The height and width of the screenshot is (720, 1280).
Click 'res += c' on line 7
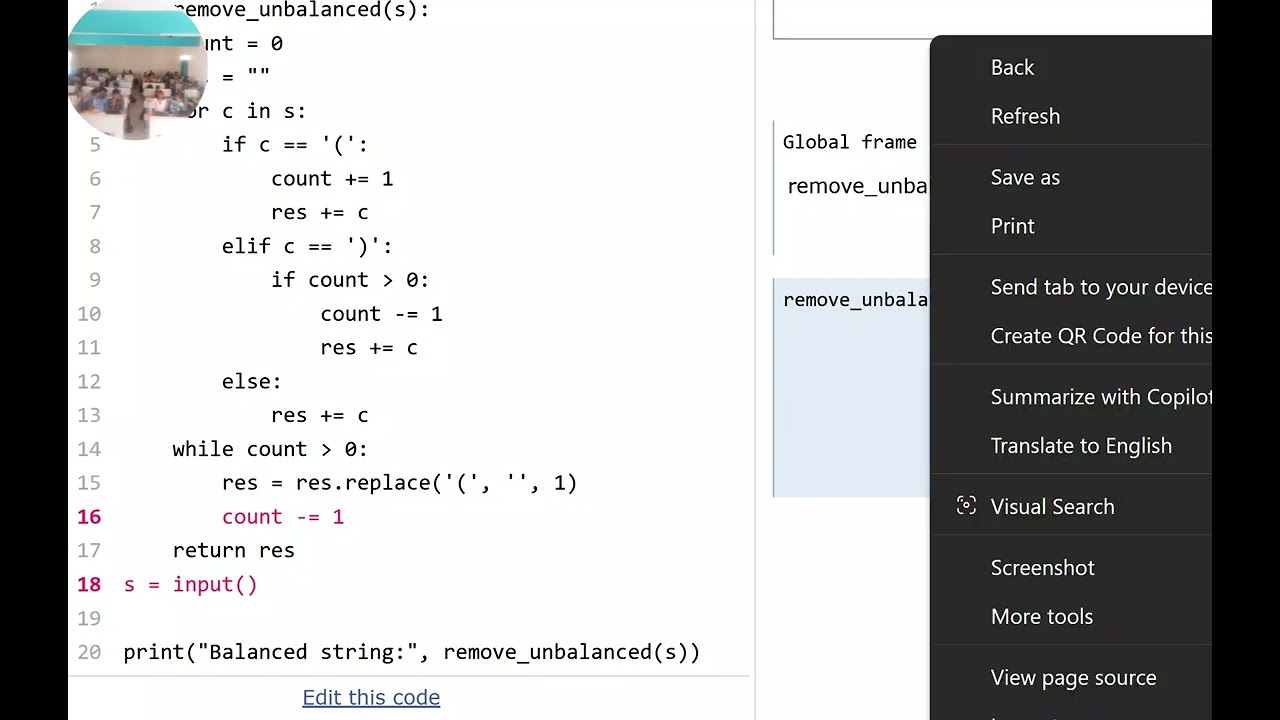(x=320, y=213)
